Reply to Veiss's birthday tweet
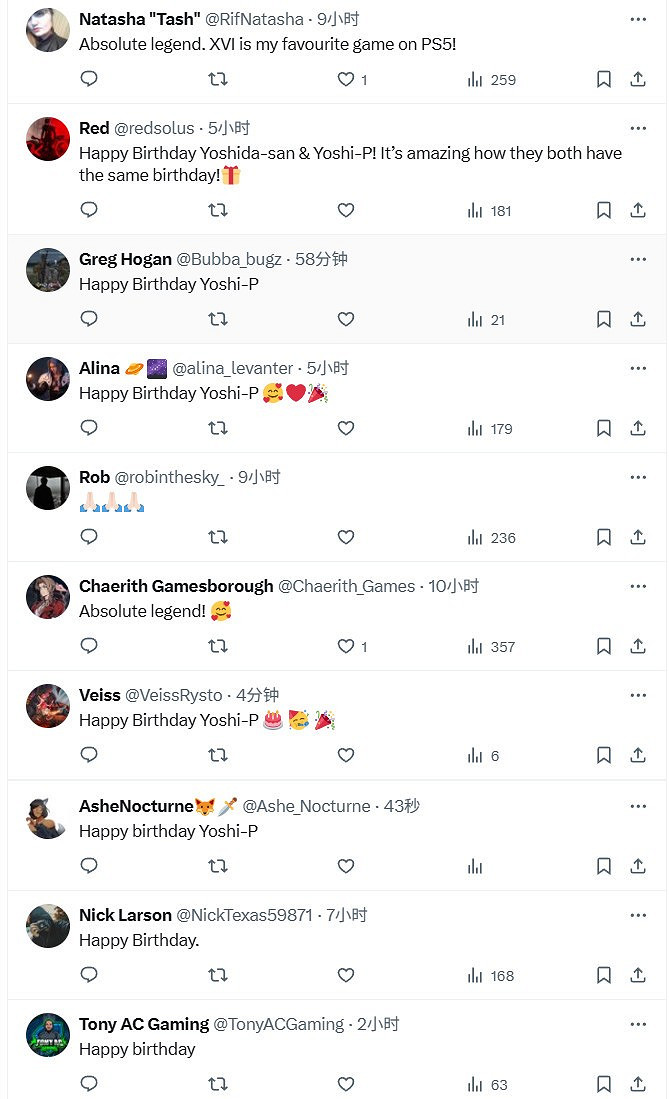 [x=88, y=756]
